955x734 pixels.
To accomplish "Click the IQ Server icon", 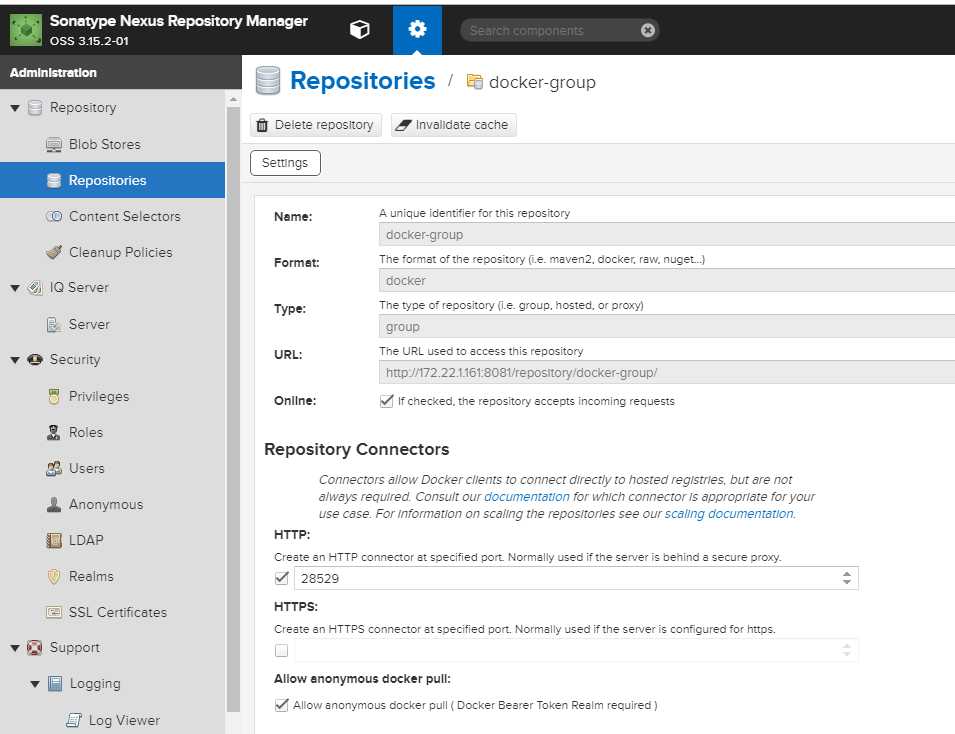I will click(x=35, y=288).
